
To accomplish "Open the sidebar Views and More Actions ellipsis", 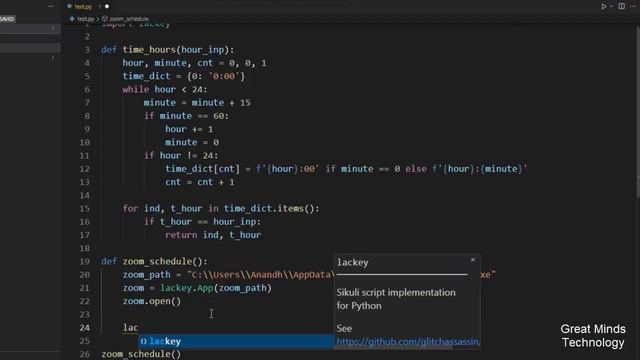I will (x=51, y=6).
